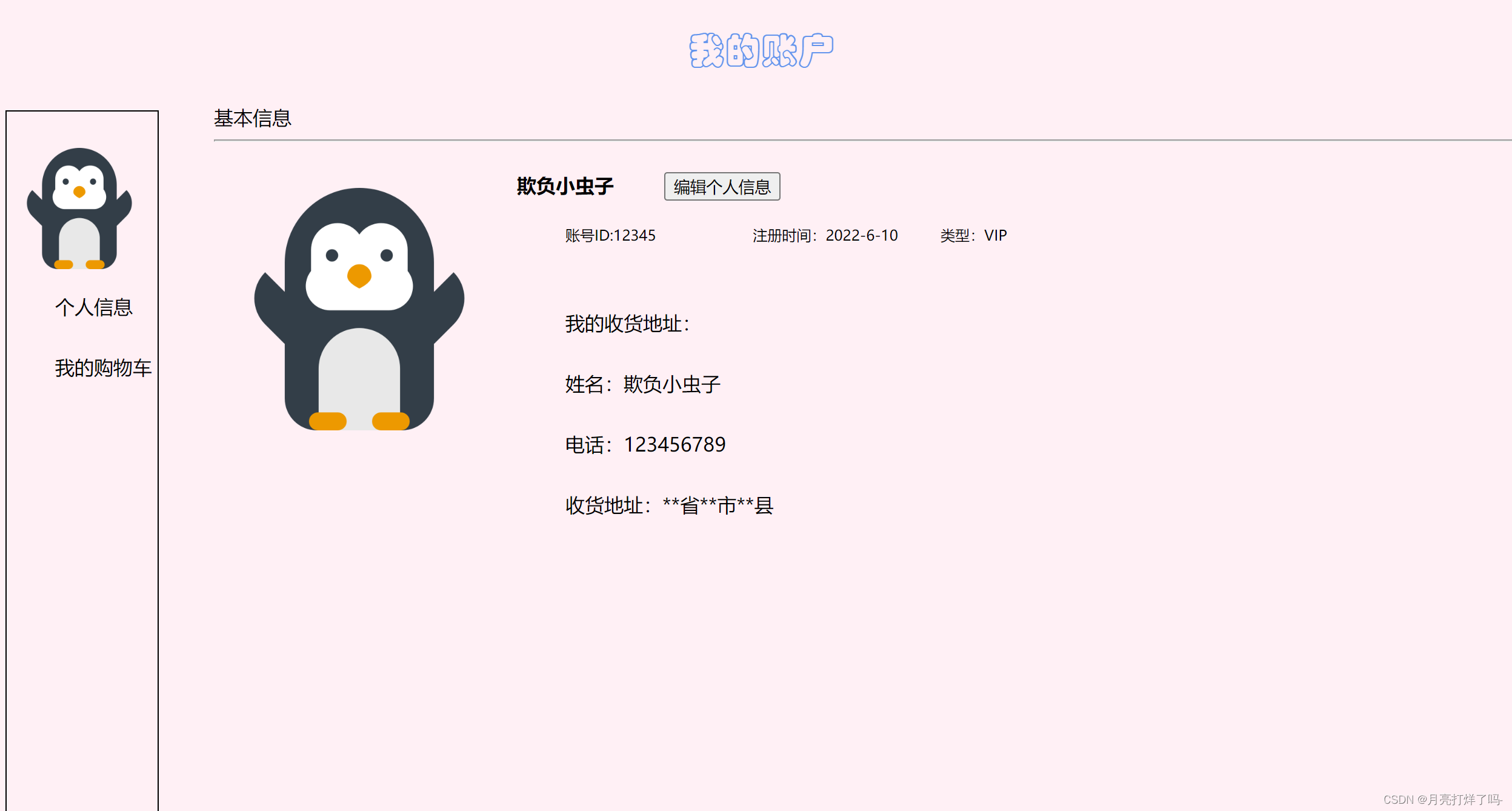Click the 注册时间 2022-6-10 text
Image resolution: width=1512 pixels, height=811 pixels.
(825, 235)
